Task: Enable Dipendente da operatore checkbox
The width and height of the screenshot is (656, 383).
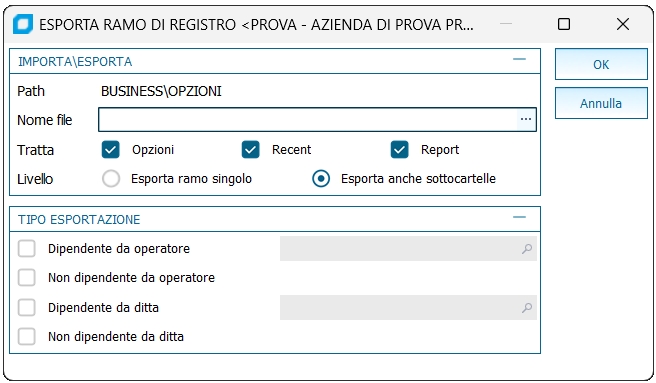Action: 27,249
